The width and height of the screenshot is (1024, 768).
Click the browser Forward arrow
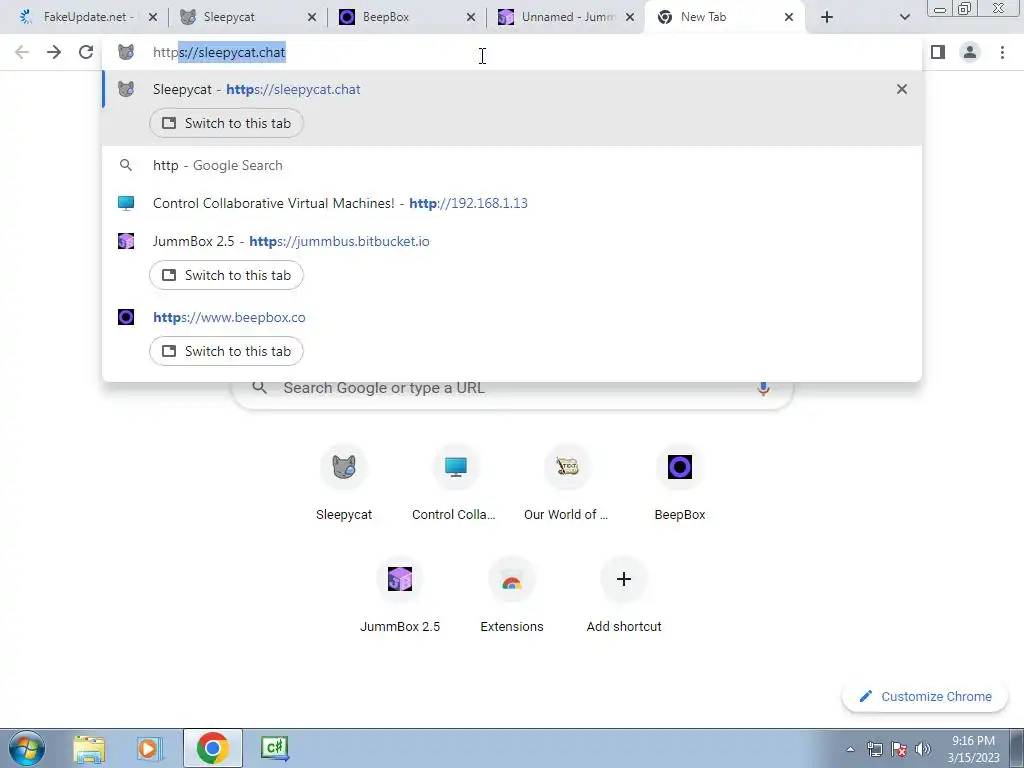point(54,52)
